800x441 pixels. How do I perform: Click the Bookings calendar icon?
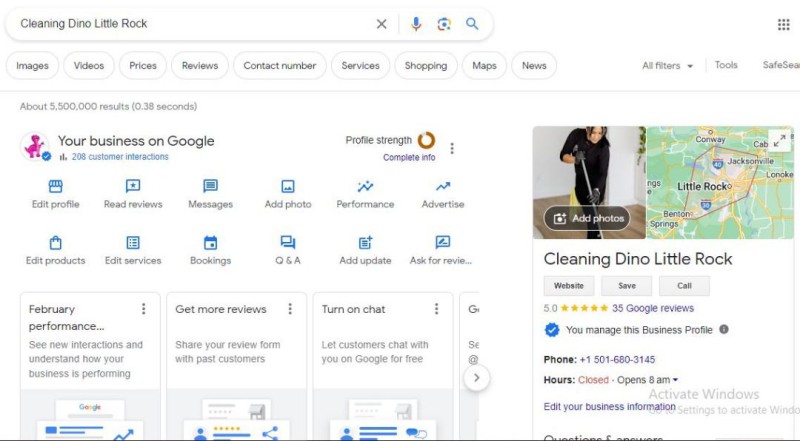pyautogui.click(x=210, y=243)
